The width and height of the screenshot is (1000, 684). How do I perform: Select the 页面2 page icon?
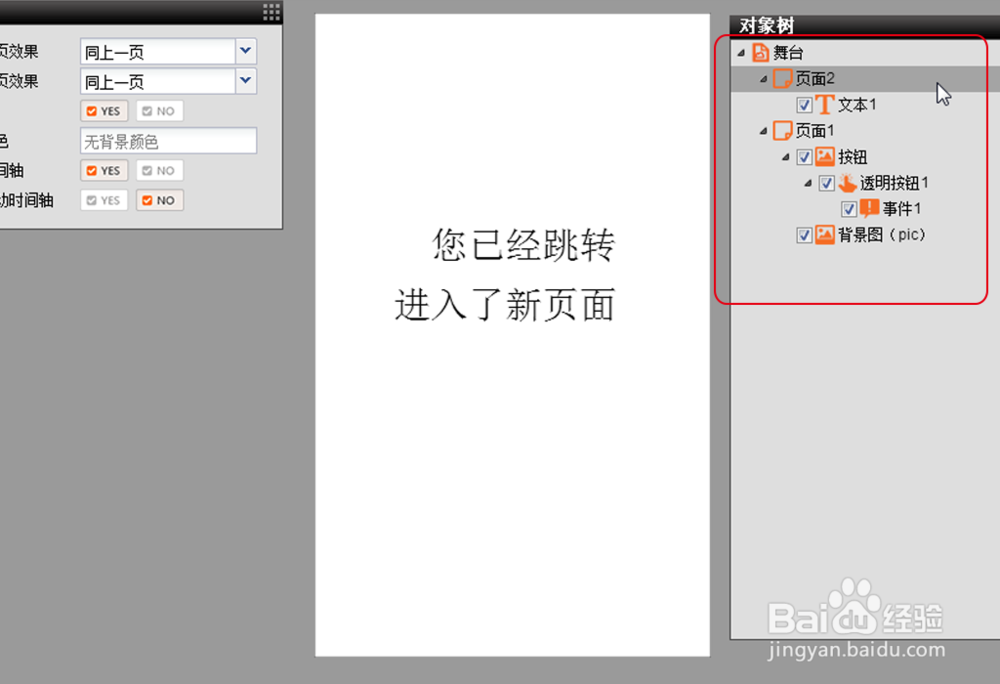(x=781, y=78)
